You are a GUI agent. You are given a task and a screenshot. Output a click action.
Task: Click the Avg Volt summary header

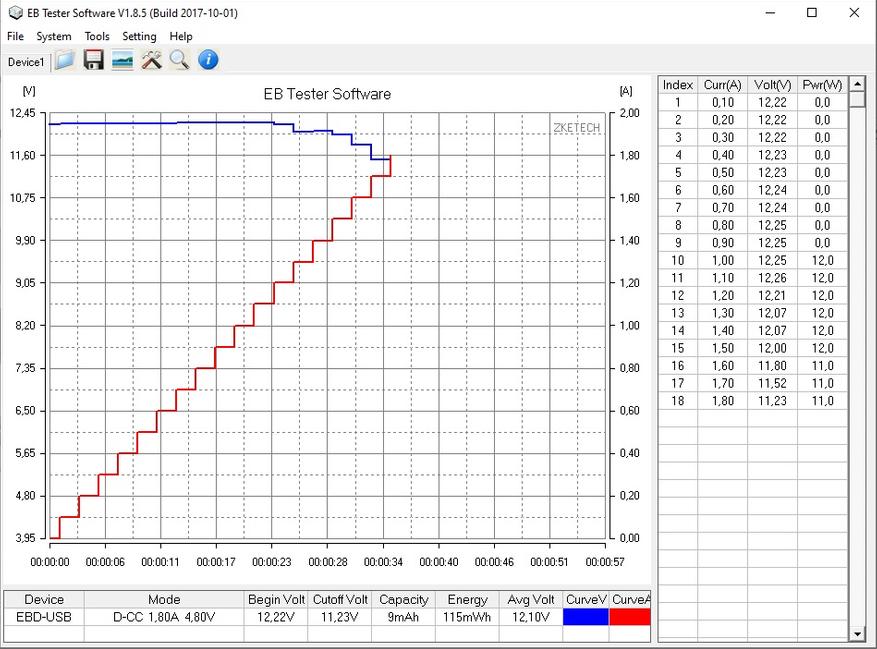coord(531,599)
